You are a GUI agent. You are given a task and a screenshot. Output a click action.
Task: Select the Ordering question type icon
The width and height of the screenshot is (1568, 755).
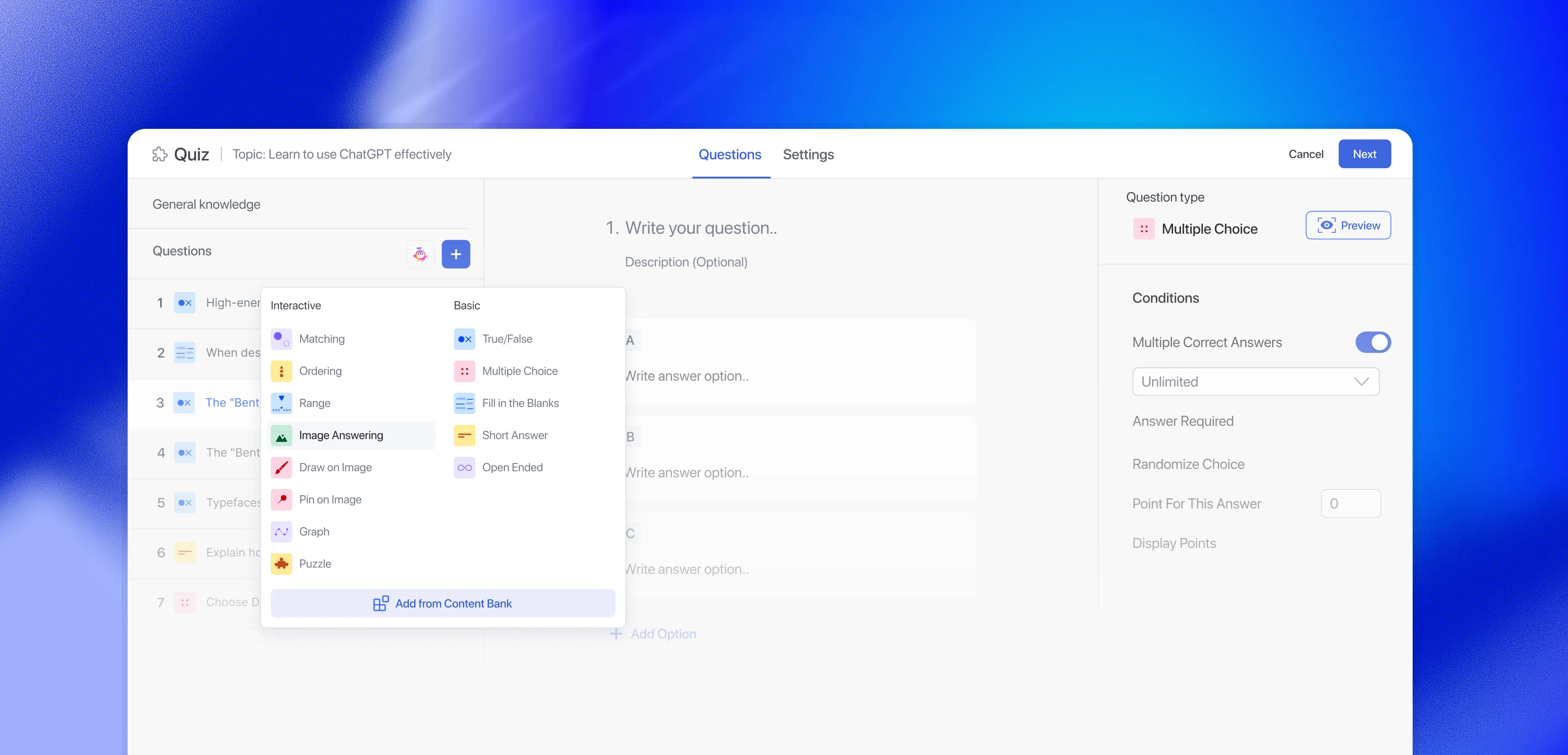click(x=281, y=371)
